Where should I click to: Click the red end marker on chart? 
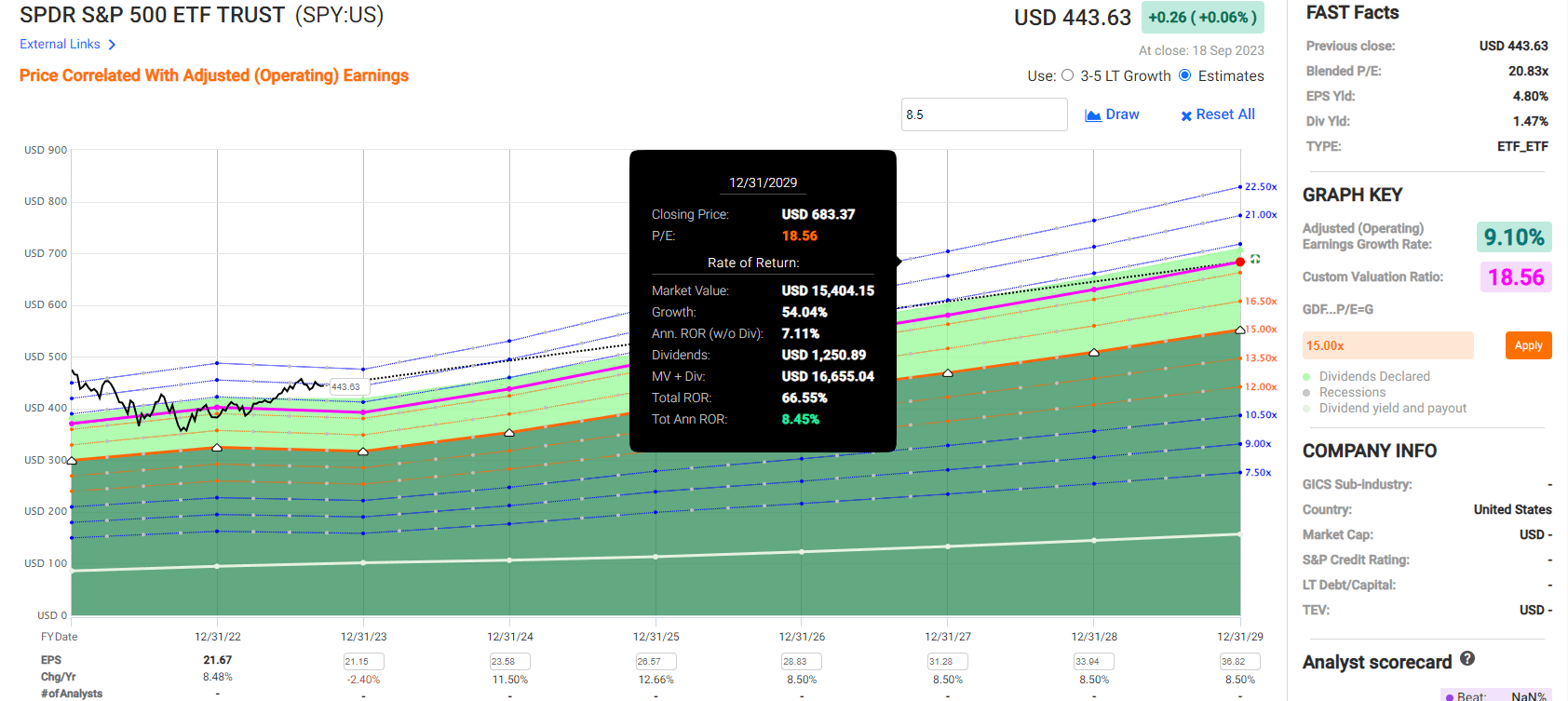click(x=1240, y=262)
